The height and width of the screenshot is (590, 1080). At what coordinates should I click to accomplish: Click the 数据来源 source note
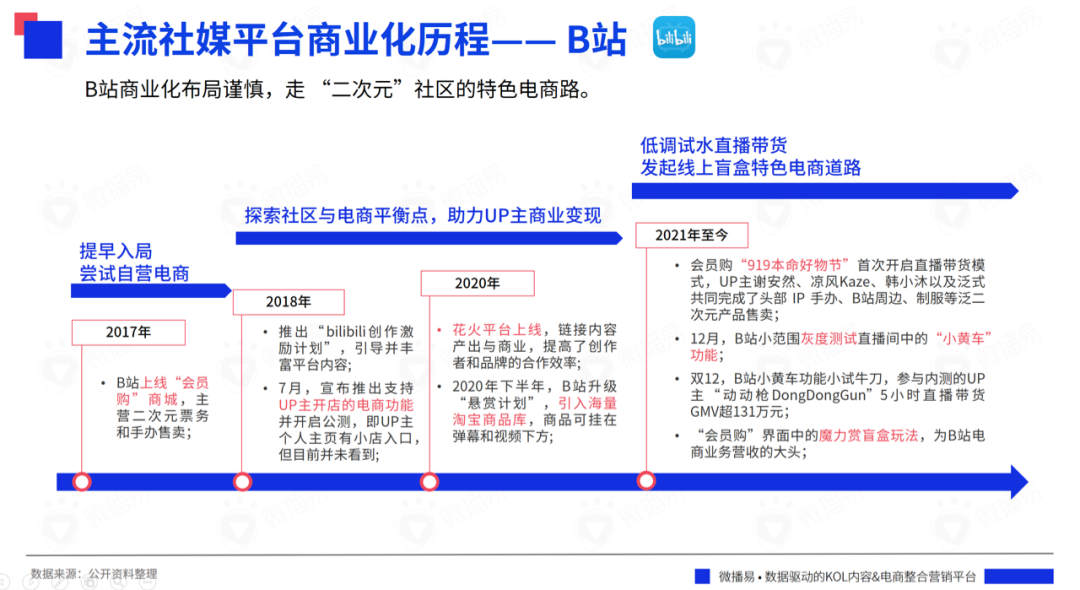pos(94,574)
